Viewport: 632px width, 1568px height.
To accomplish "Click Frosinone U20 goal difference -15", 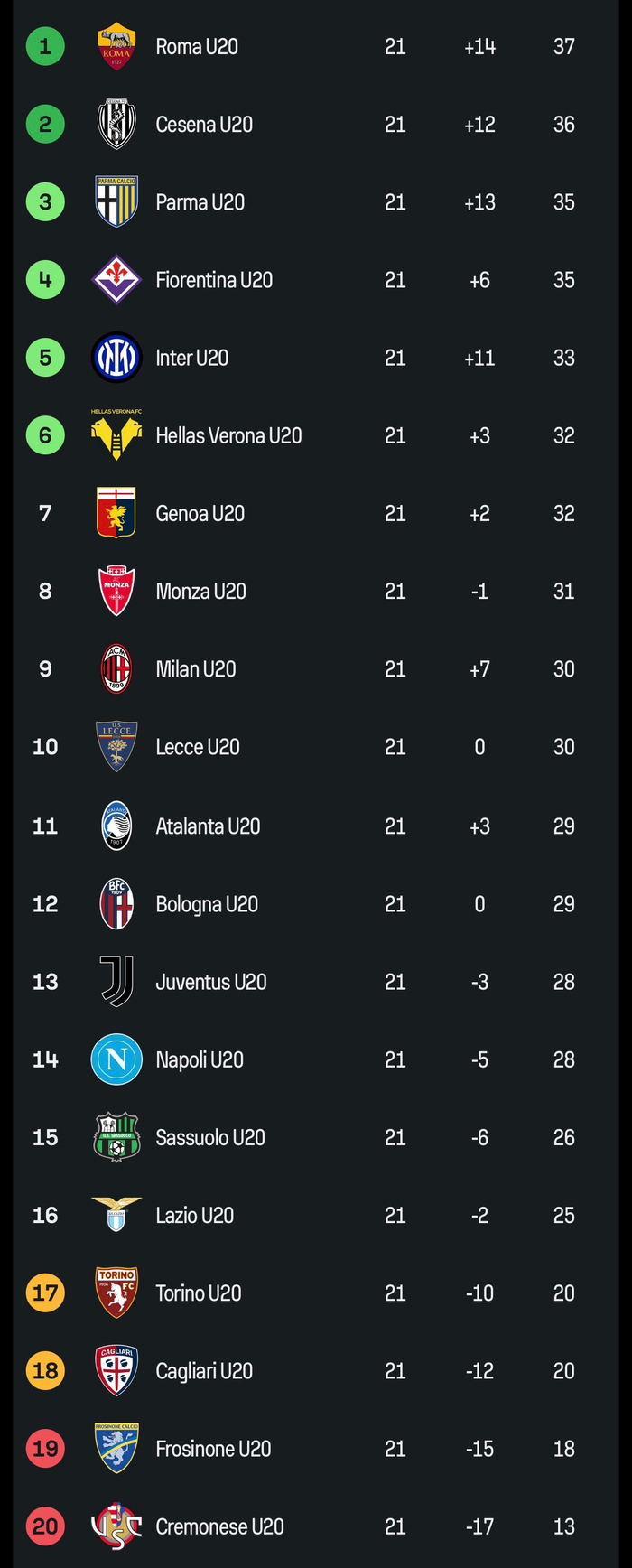I will (x=479, y=1449).
